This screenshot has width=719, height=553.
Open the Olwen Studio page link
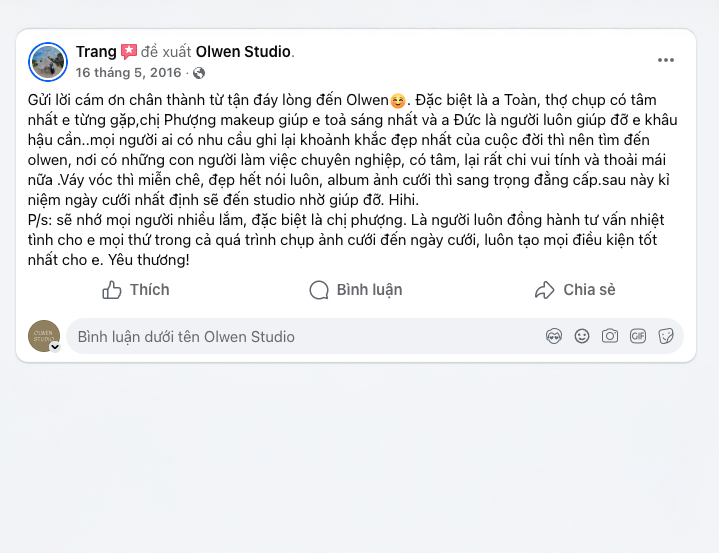click(x=243, y=52)
